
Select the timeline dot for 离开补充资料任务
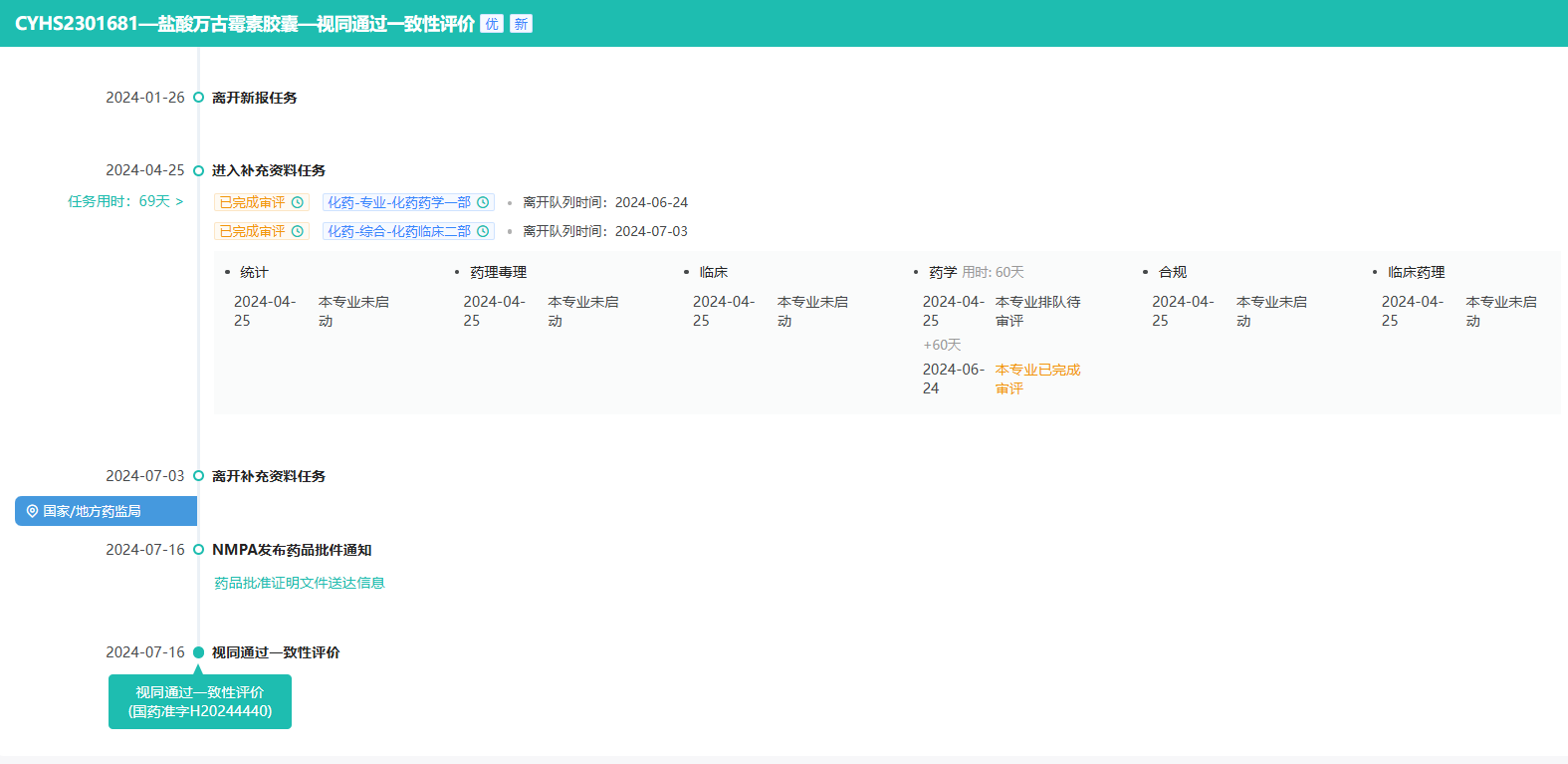pos(198,476)
